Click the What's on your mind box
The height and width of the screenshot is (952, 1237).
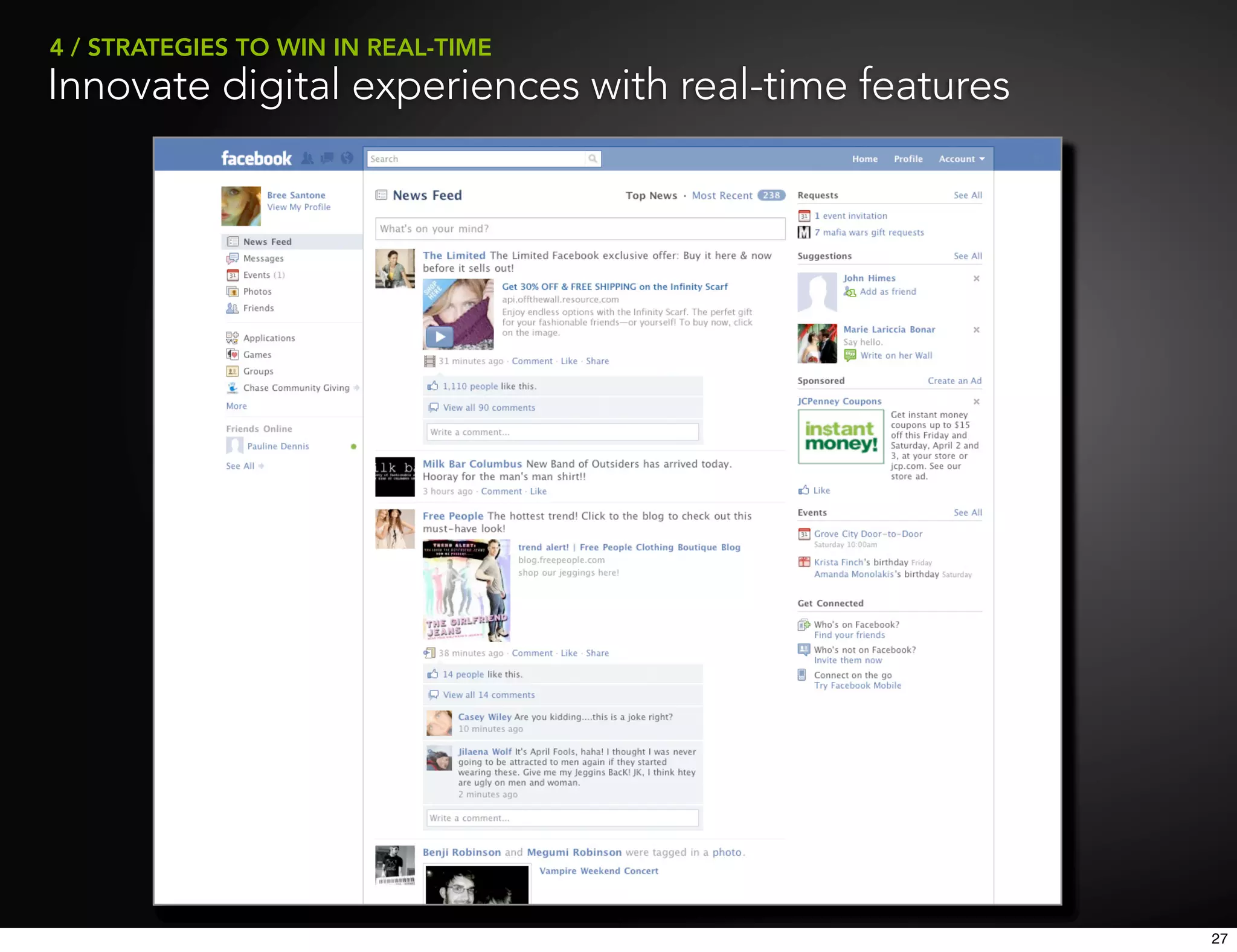pyautogui.click(x=580, y=229)
